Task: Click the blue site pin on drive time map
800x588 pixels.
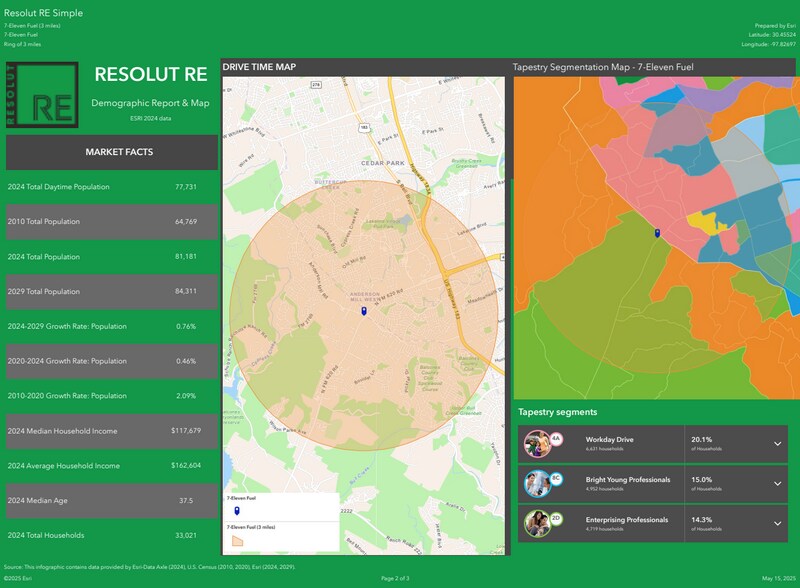Action: tap(364, 312)
